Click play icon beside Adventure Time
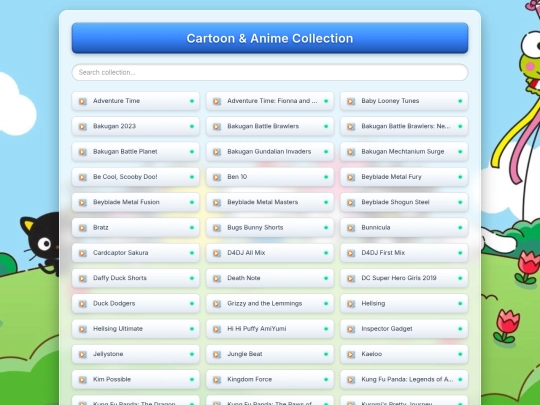 click(x=83, y=101)
